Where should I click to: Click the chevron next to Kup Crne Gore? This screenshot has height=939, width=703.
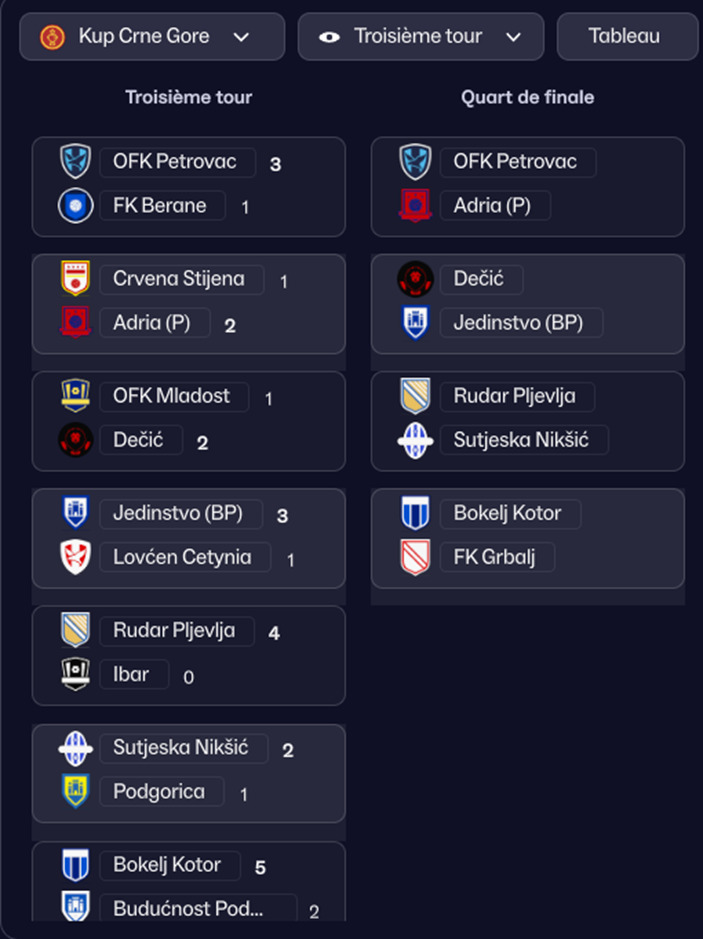tap(240, 37)
